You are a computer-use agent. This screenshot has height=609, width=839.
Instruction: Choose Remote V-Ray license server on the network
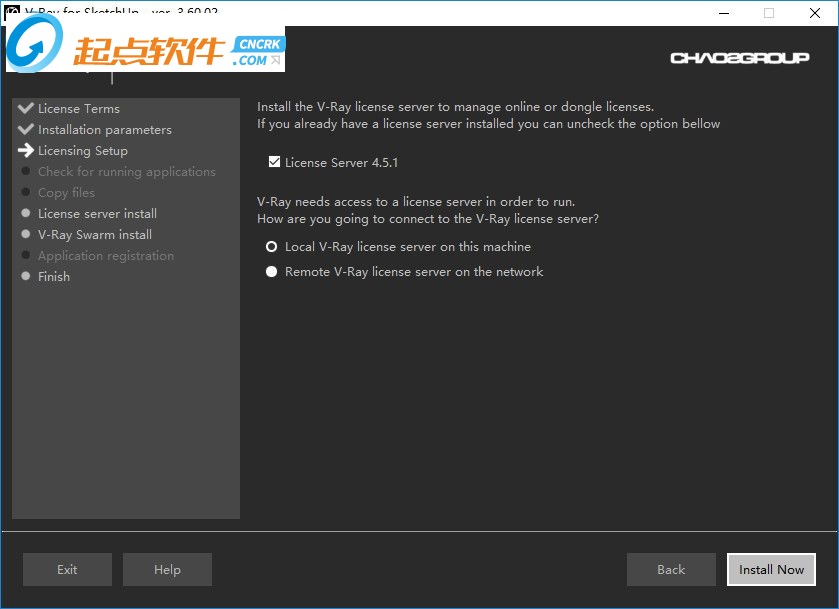point(272,272)
